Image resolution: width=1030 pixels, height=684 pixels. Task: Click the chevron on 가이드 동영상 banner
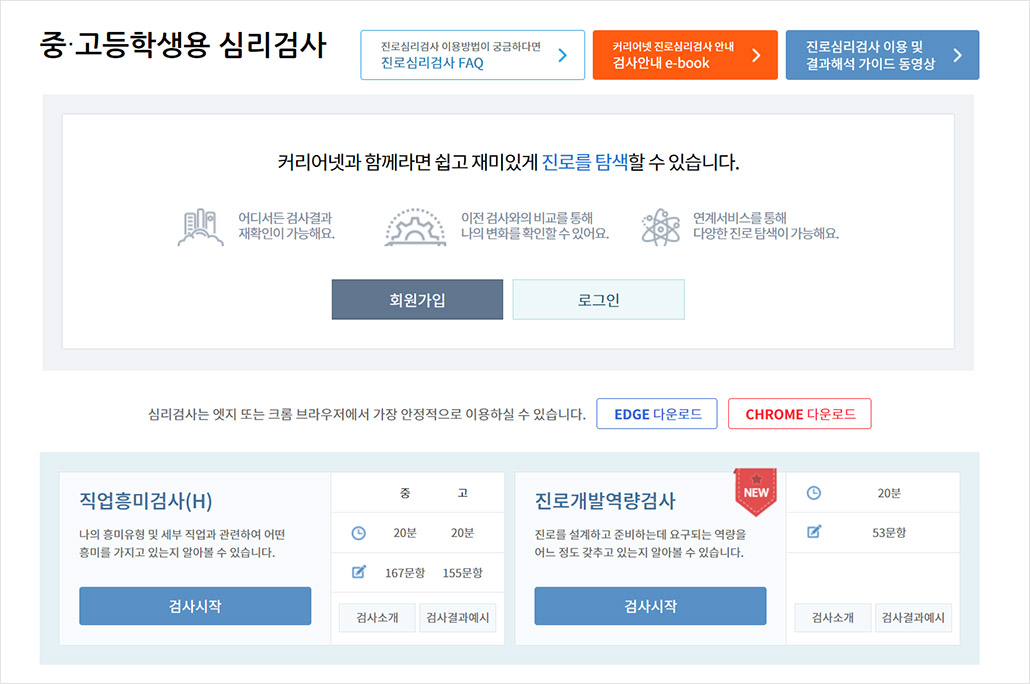[x=958, y=55]
